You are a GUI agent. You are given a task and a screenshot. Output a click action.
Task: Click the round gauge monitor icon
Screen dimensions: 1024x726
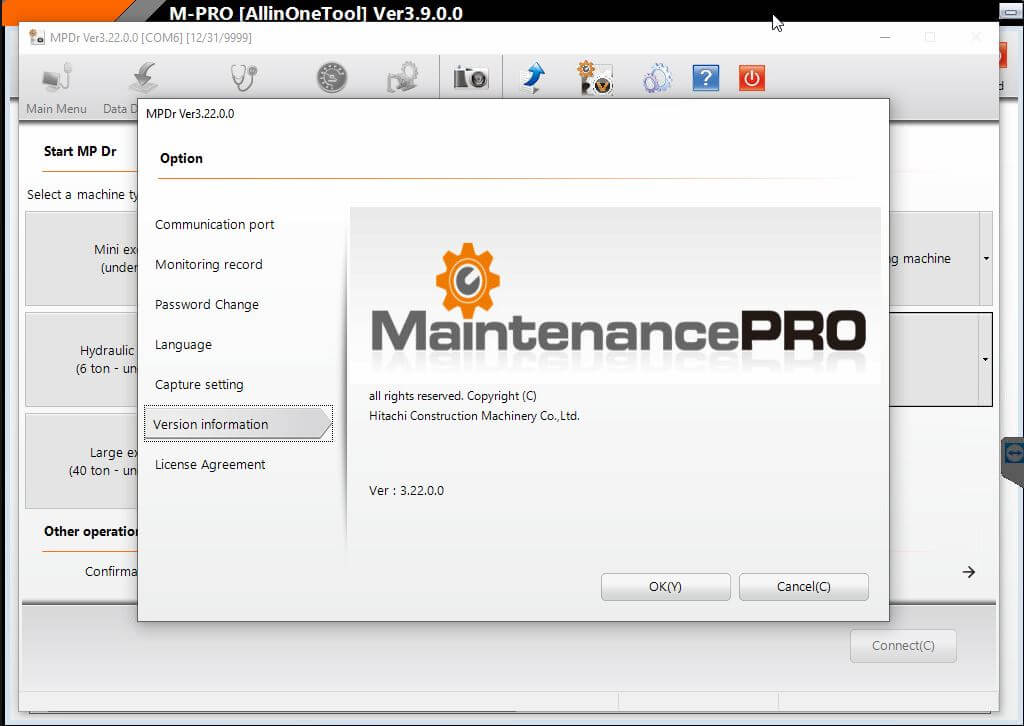tap(330, 77)
